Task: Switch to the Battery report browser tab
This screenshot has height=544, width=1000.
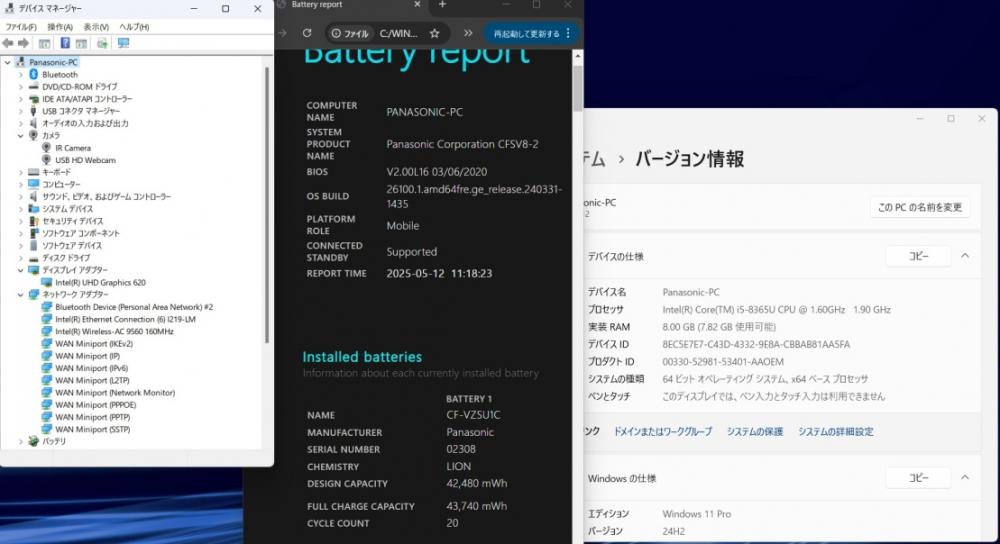Action: coord(344,5)
